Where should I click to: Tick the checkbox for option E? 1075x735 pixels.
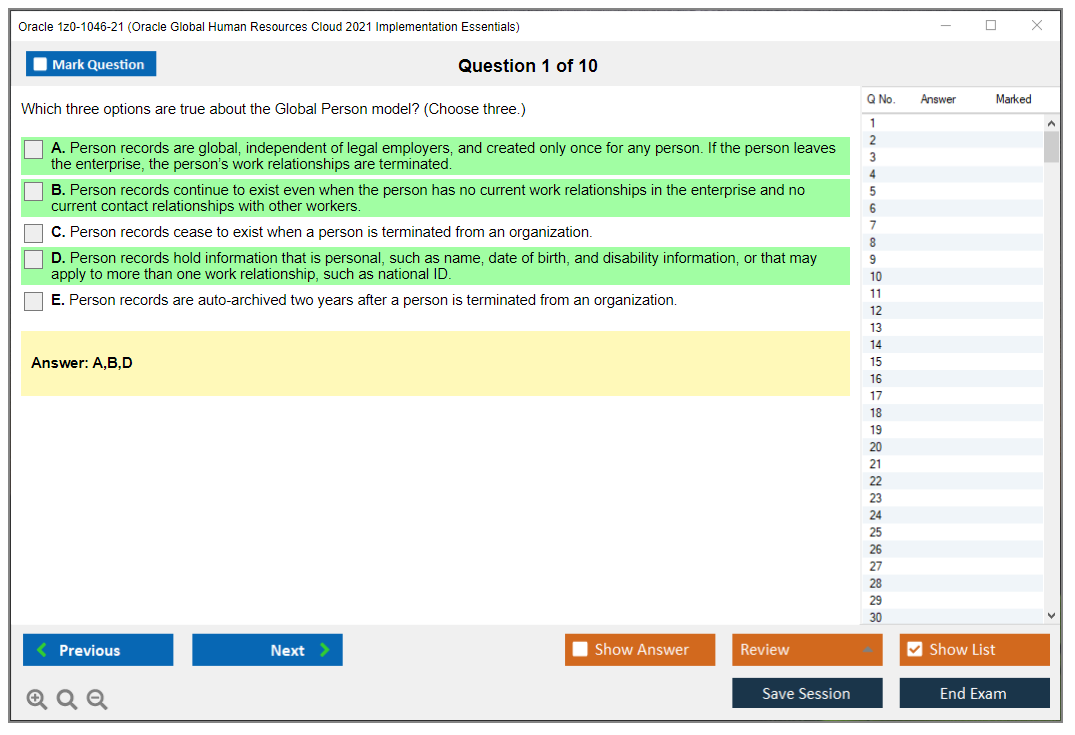coord(34,301)
